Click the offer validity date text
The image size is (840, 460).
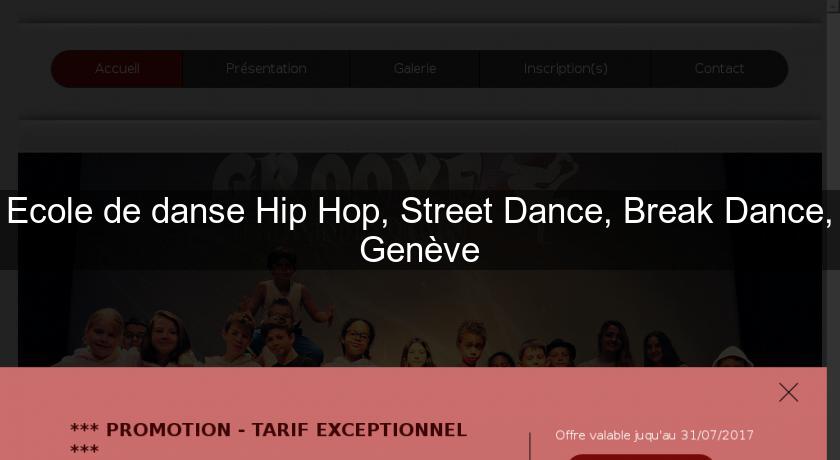pos(654,435)
